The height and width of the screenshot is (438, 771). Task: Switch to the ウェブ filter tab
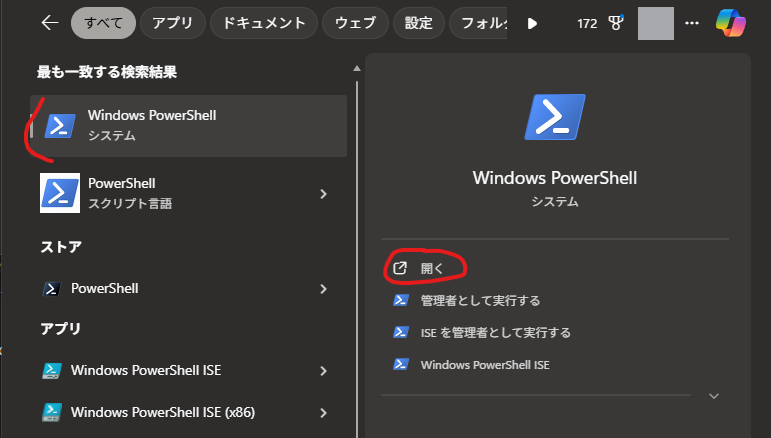pos(356,23)
